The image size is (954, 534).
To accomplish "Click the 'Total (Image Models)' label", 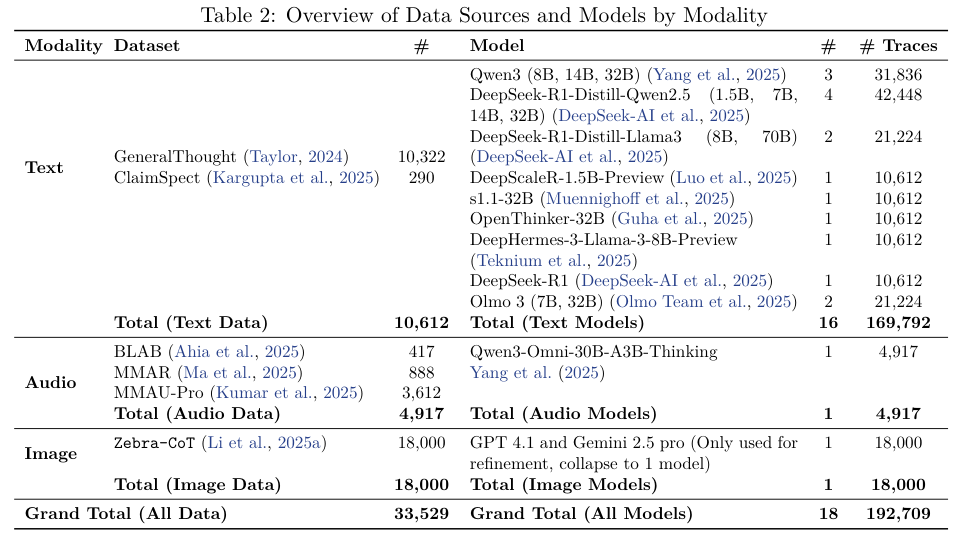I will pyautogui.click(x=563, y=485).
